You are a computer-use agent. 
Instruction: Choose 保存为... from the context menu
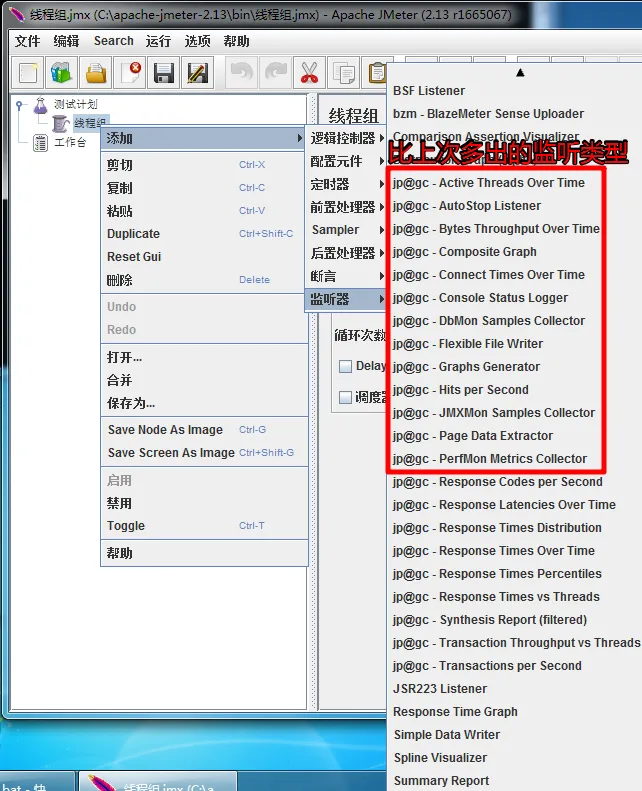pos(204,403)
